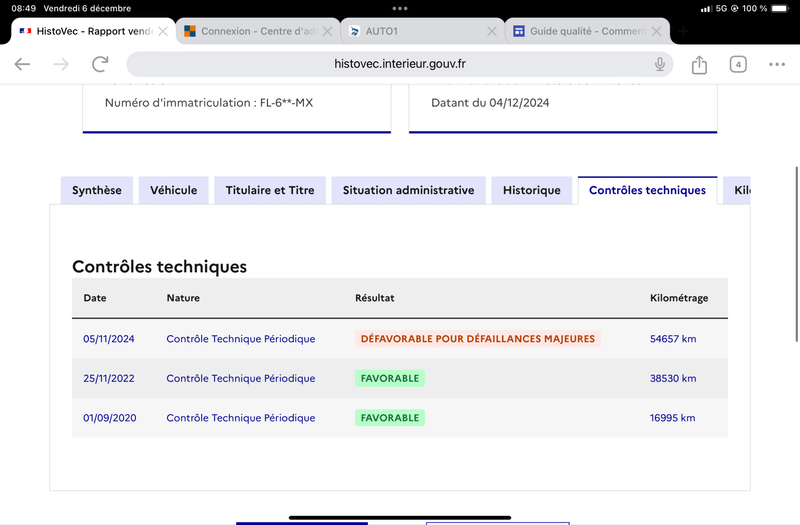Image resolution: width=800 pixels, height=525 pixels.
Task: Click the Nature column header
Action: click(183, 298)
